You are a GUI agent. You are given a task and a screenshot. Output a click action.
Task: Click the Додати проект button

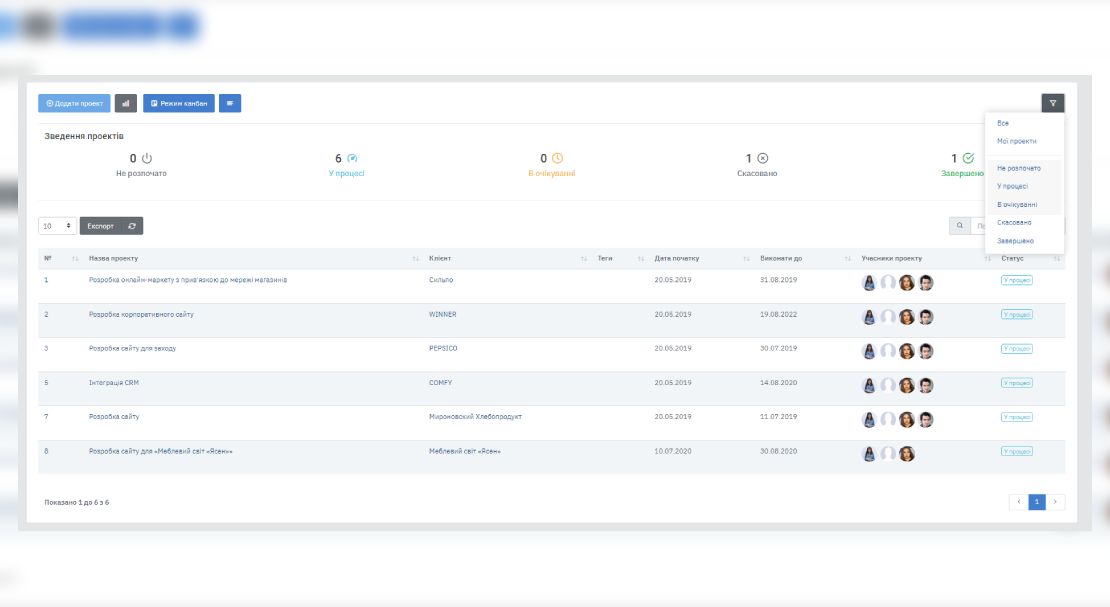tap(74, 103)
